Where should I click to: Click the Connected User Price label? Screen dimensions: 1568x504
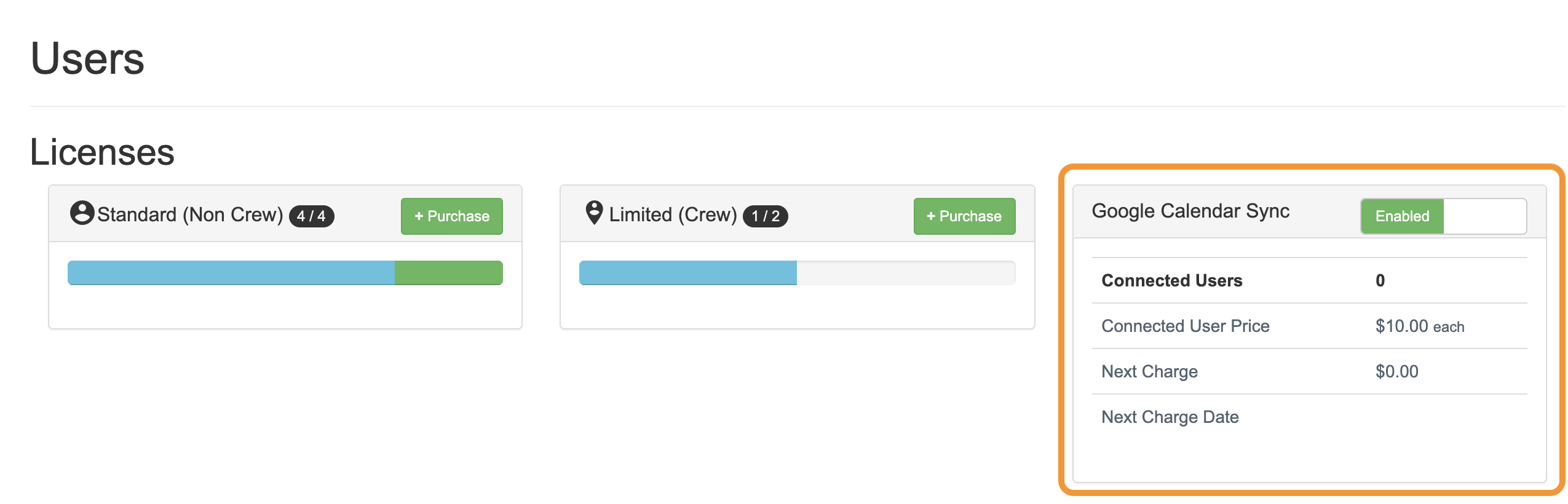coord(1186,326)
